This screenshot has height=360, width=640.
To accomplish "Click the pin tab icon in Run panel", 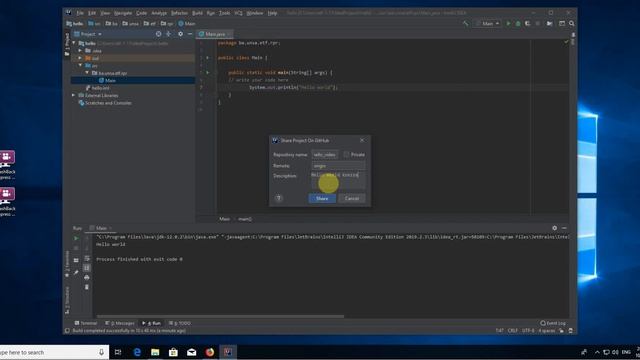I will pos(76,272).
